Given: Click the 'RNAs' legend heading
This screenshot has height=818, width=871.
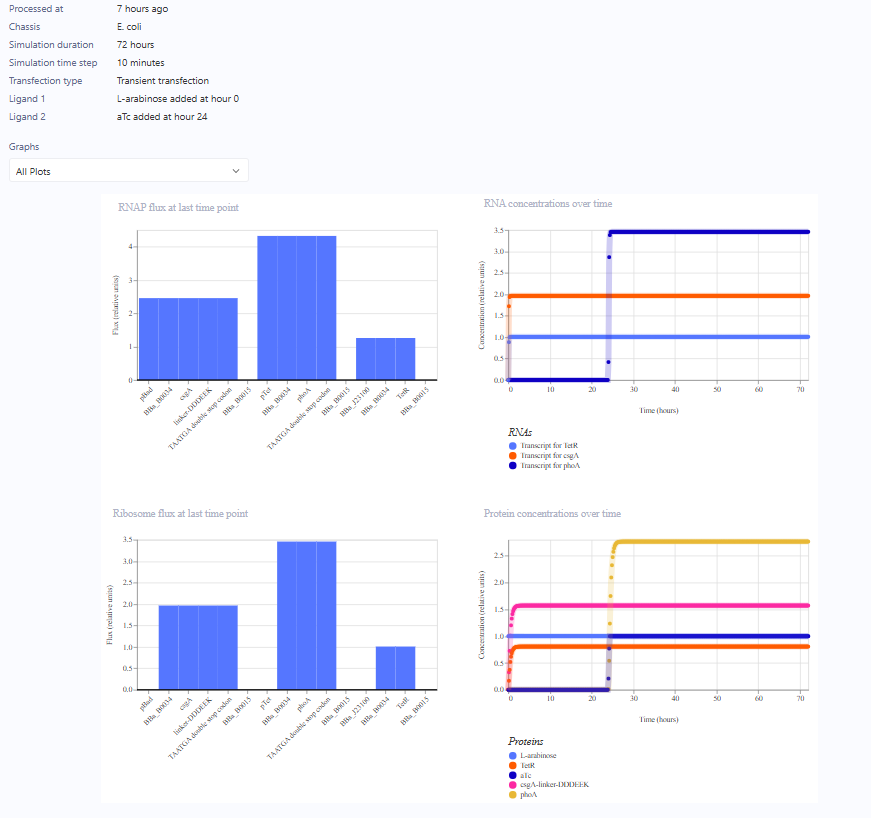Looking at the screenshot, I should coord(520,432).
